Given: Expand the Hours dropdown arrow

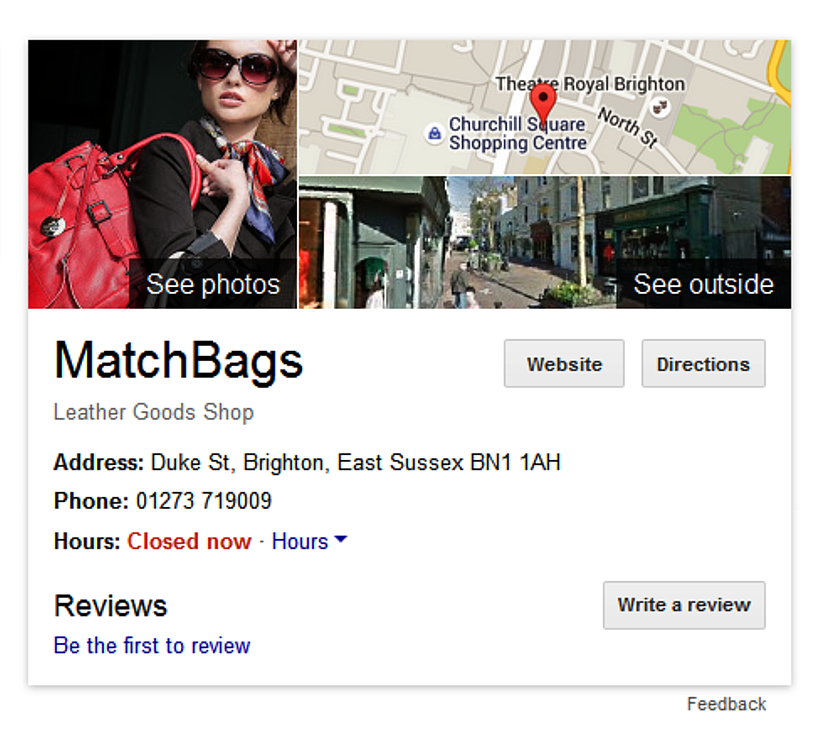Looking at the screenshot, I should pyautogui.click(x=340, y=540).
